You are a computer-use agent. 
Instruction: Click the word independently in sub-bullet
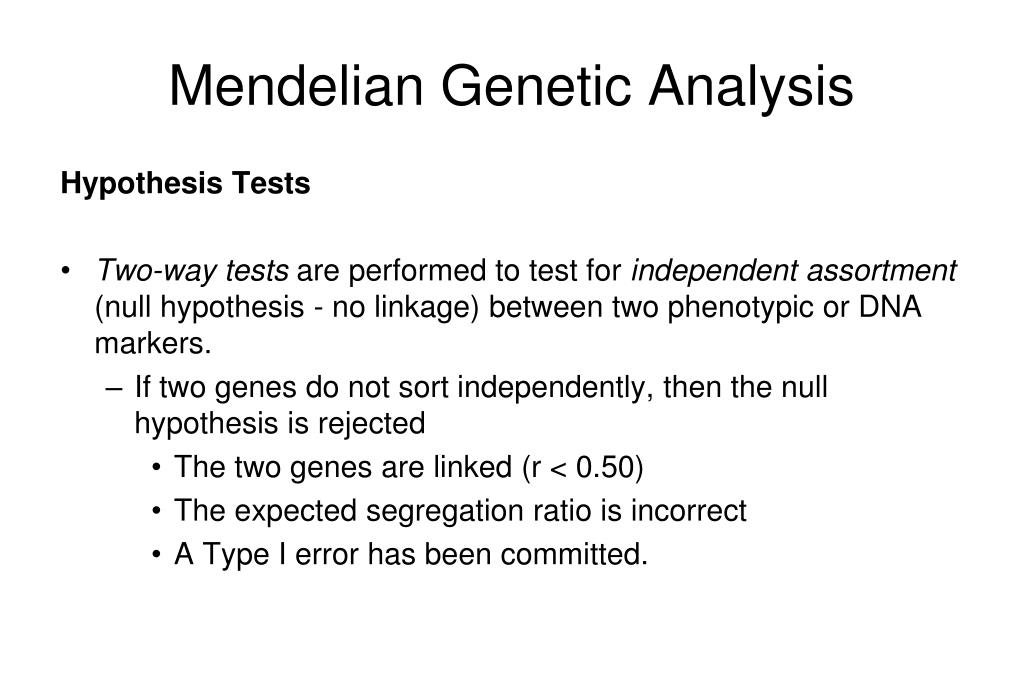[x=555, y=388]
